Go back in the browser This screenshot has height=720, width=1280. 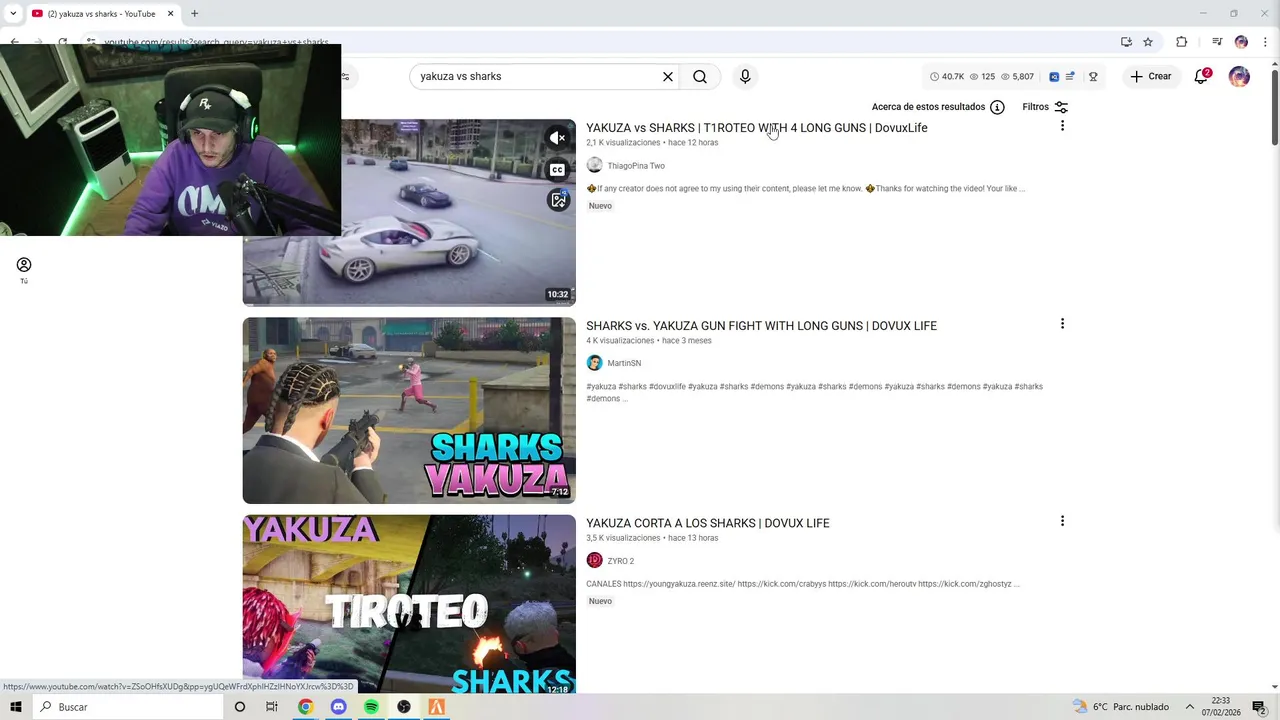click(15, 42)
